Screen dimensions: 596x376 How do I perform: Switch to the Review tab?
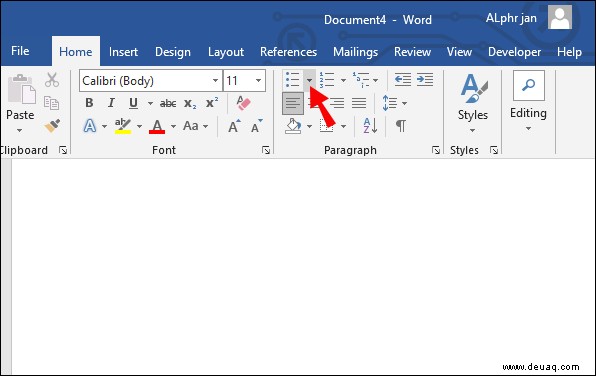pos(412,52)
